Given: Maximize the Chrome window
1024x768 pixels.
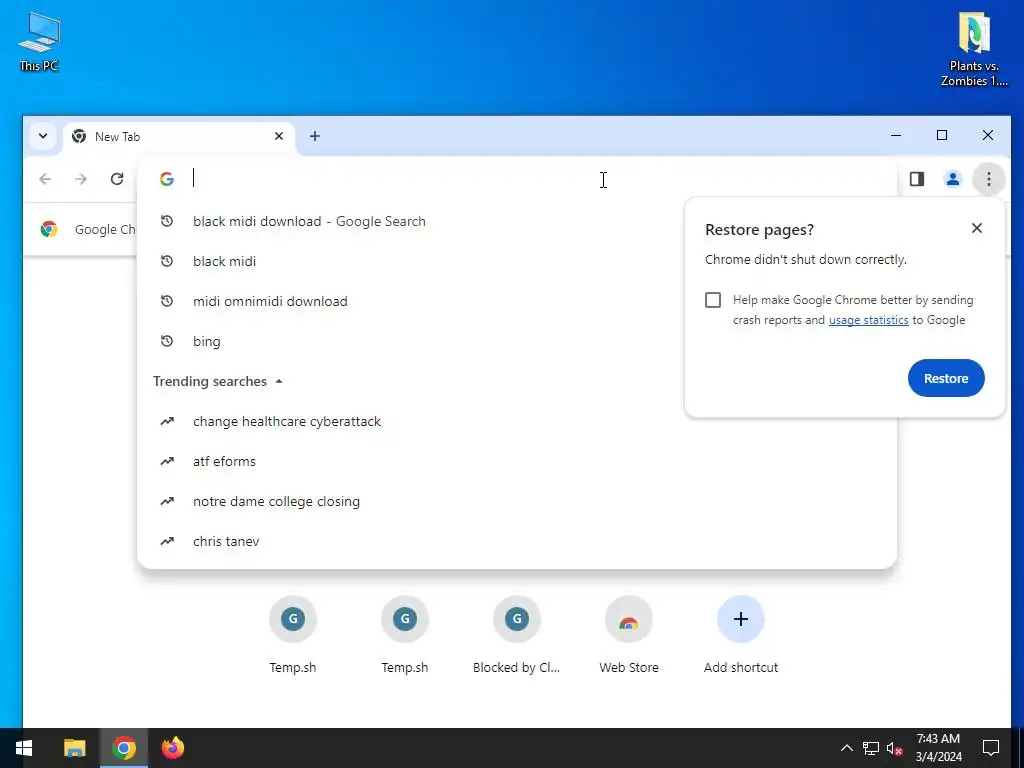Looking at the screenshot, I should point(942,135).
